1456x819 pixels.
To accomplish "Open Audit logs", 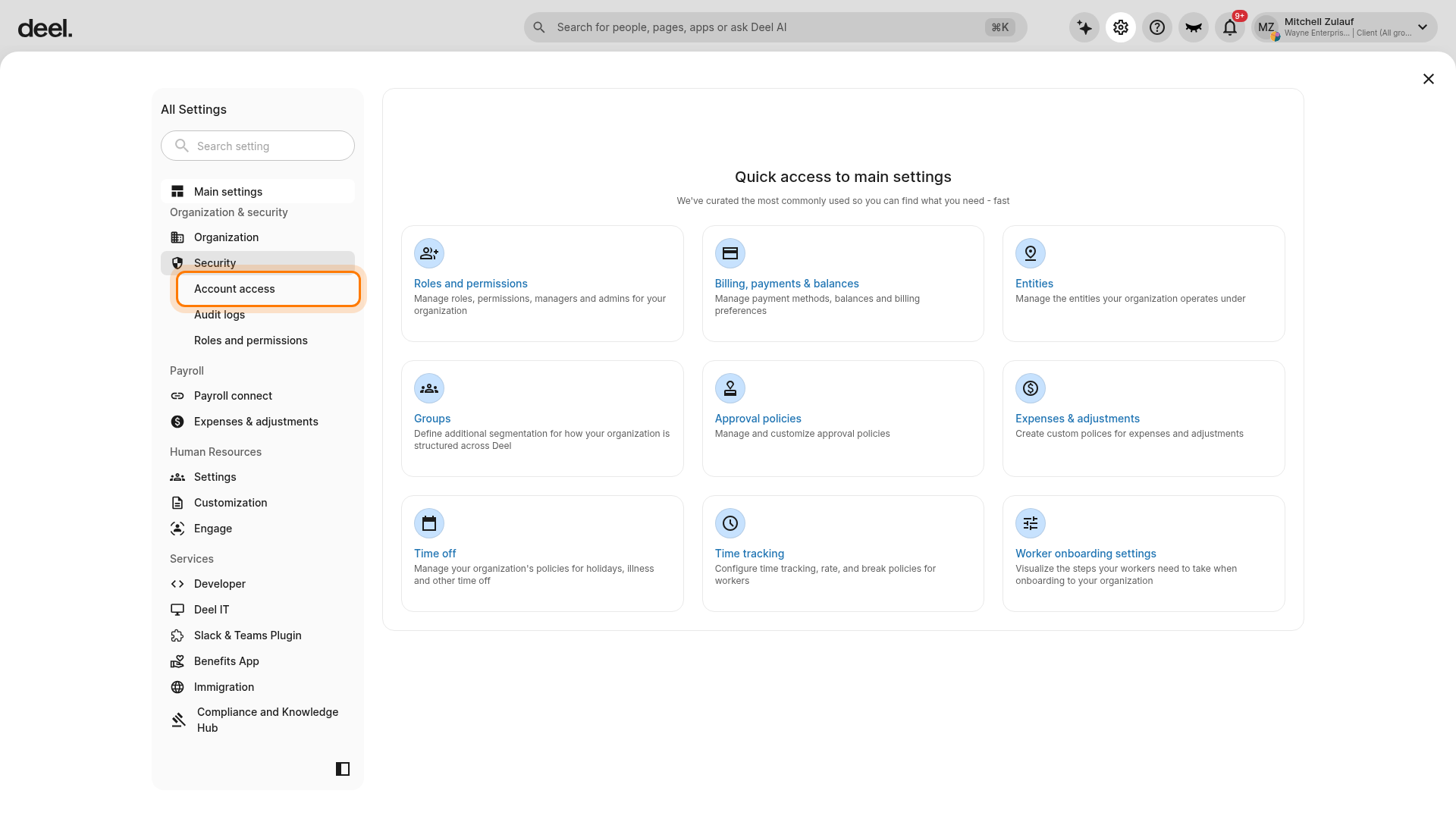I will (219, 315).
